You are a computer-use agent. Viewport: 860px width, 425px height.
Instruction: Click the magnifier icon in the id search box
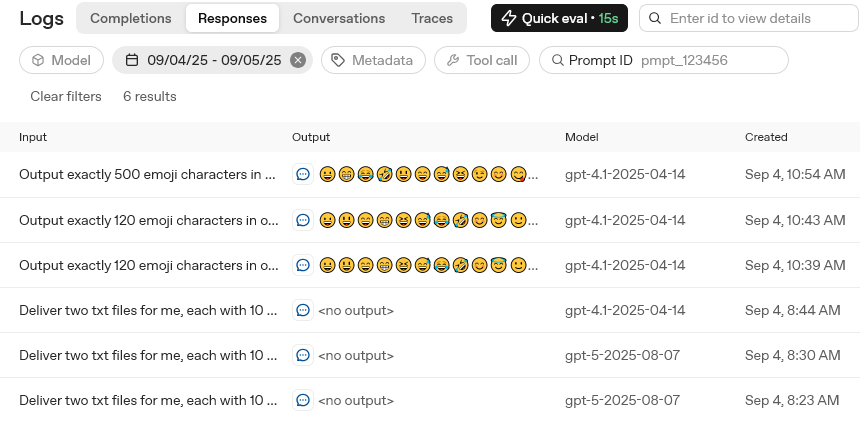(656, 18)
